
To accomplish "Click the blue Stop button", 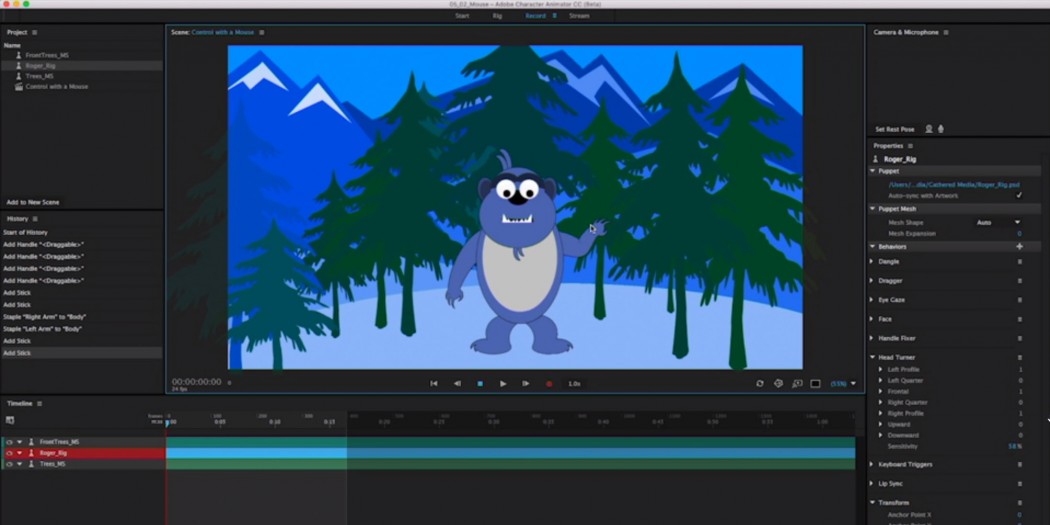I will [x=480, y=384].
